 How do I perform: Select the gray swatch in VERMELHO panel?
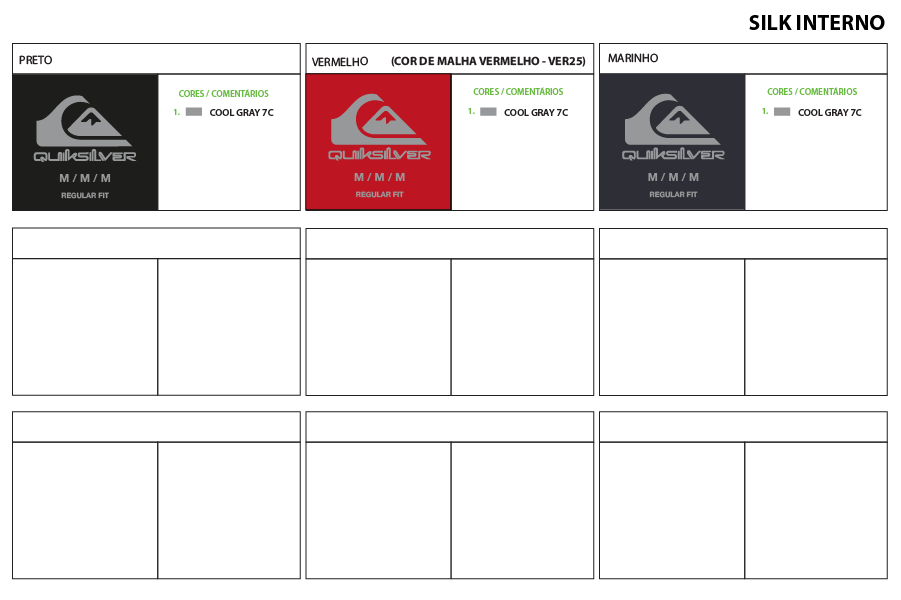488,112
